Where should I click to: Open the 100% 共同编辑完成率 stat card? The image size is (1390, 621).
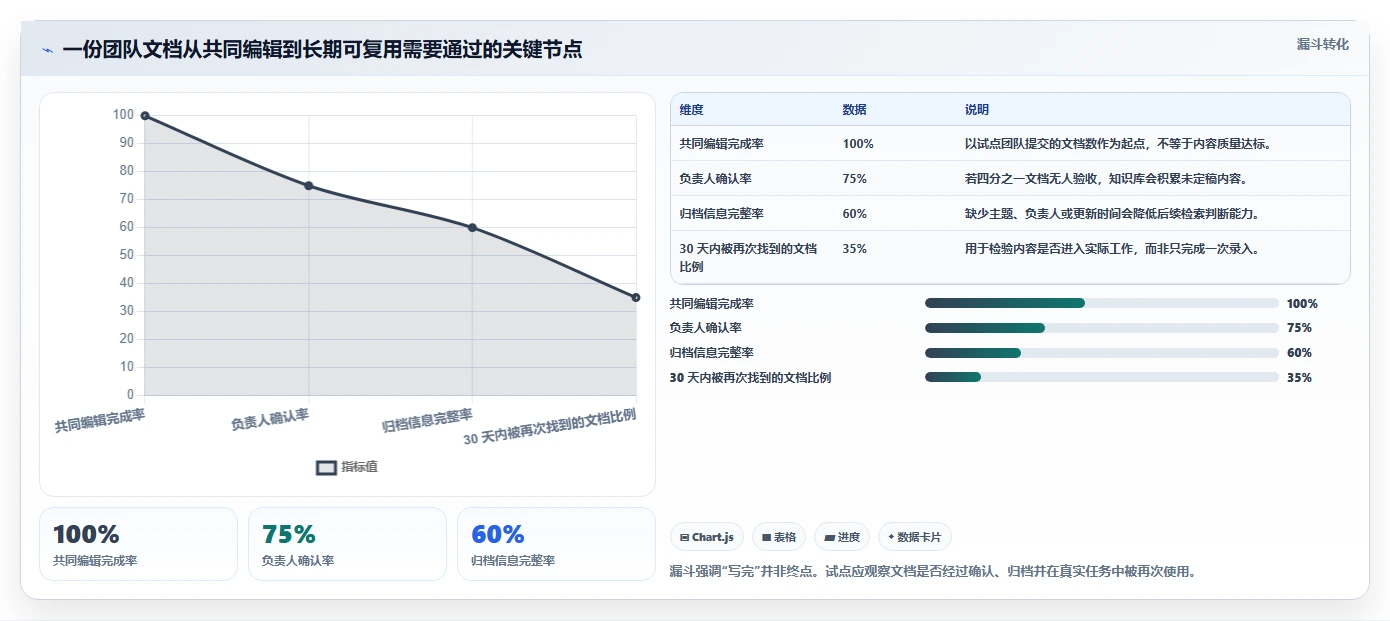(138, 544)
